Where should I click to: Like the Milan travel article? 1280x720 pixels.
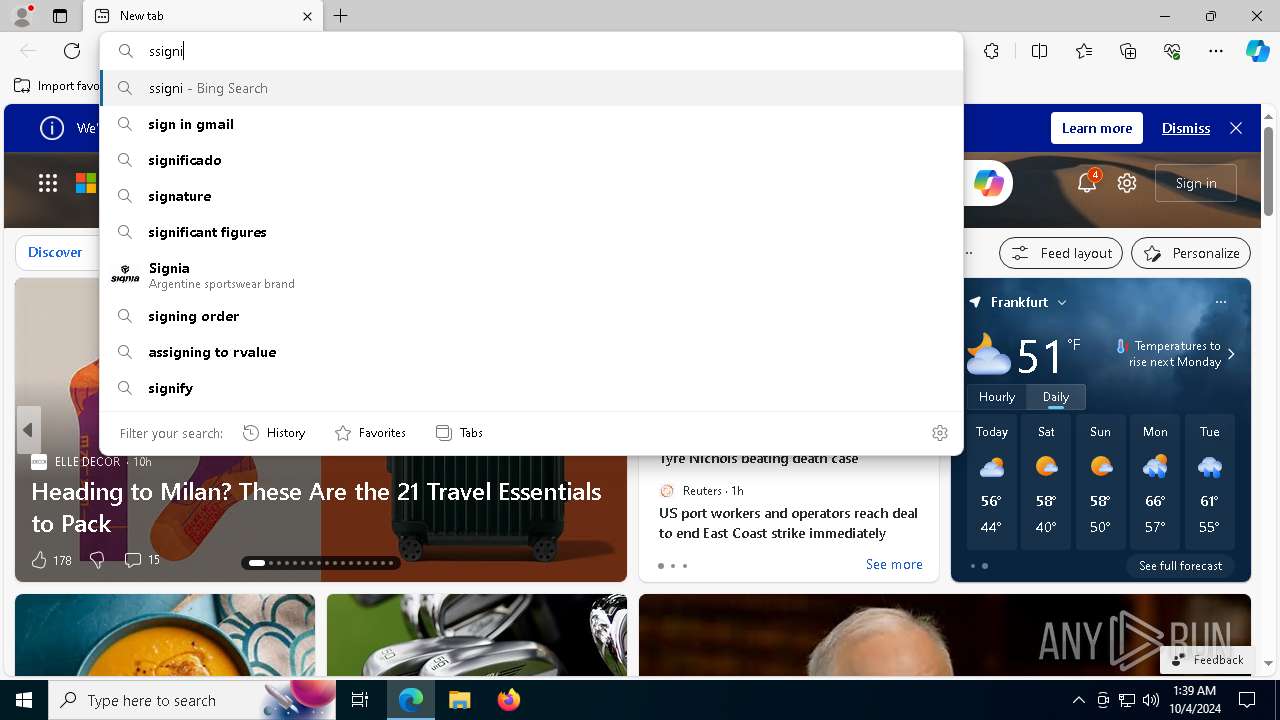coord(50,560)
